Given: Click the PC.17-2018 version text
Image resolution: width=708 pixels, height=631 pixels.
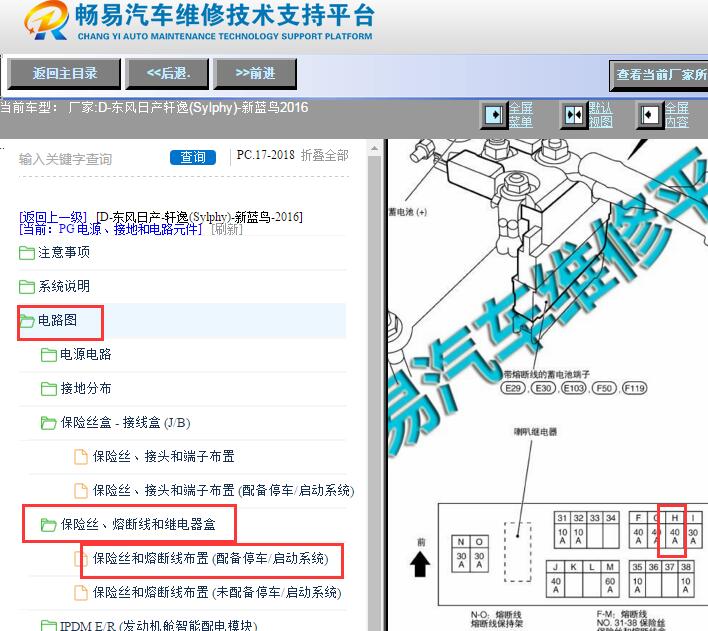Looking at the screenshot, I should (266, 155).
